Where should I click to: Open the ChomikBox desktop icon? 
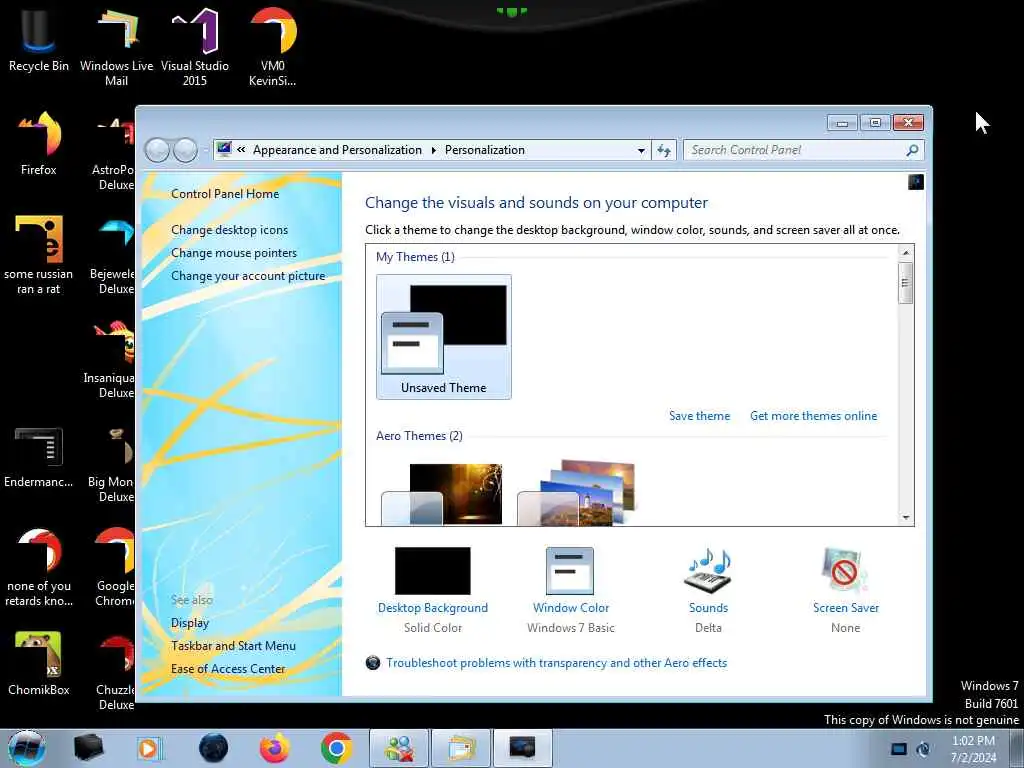point(38,663)
